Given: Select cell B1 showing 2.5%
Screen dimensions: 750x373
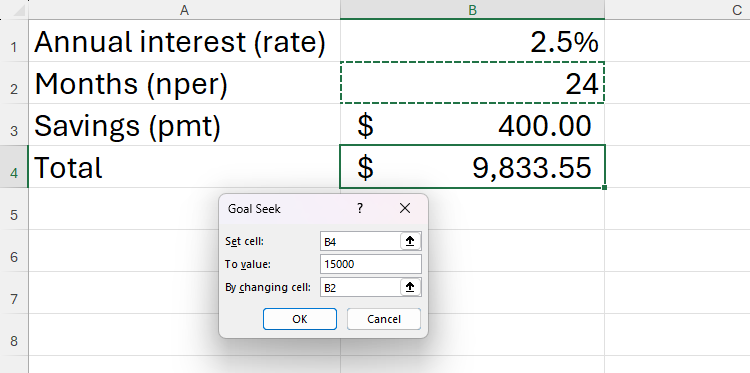Looking at the screenshot, I should click(x=472, y=41).
